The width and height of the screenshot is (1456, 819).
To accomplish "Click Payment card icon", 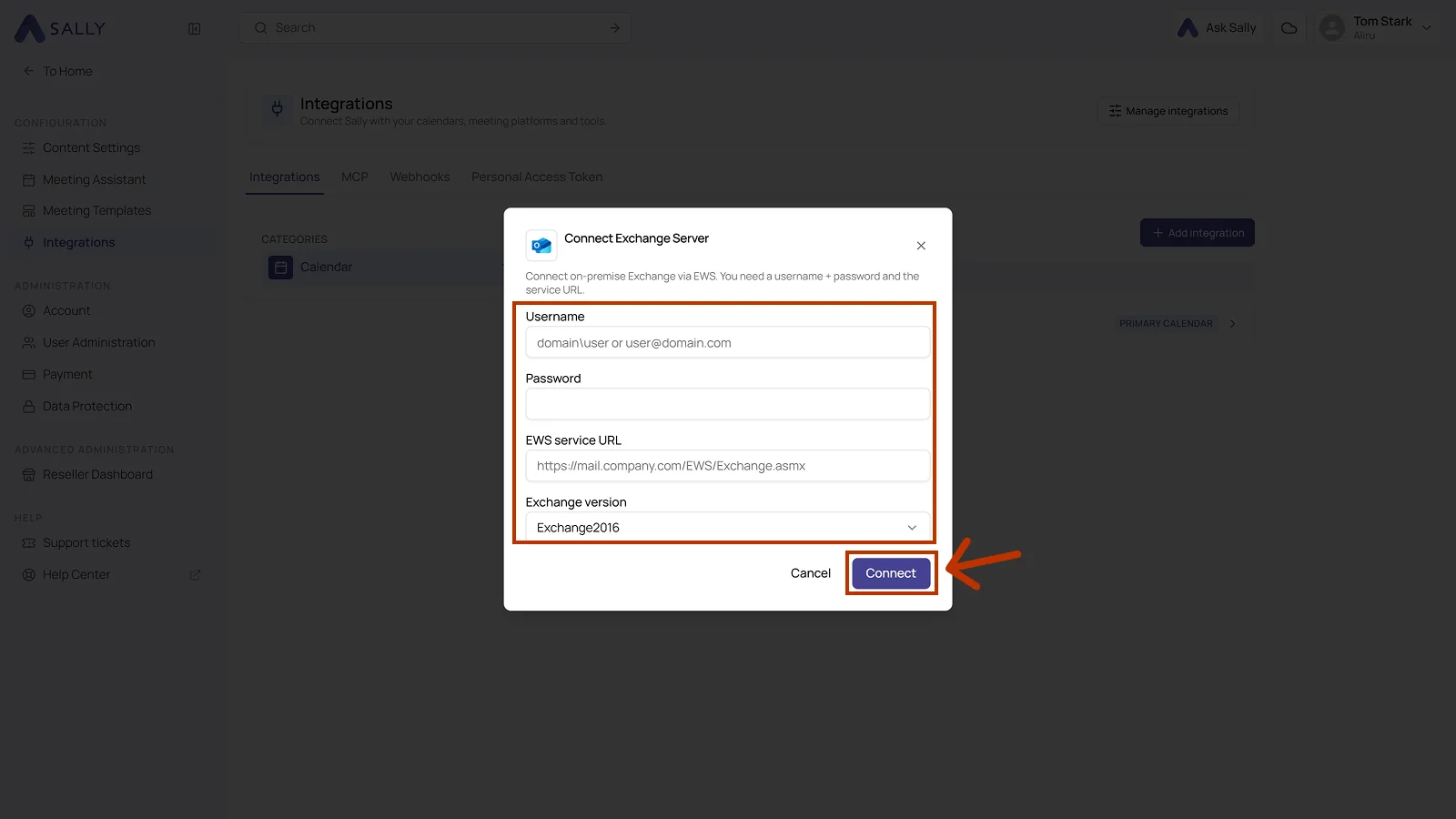I will 29,374.
